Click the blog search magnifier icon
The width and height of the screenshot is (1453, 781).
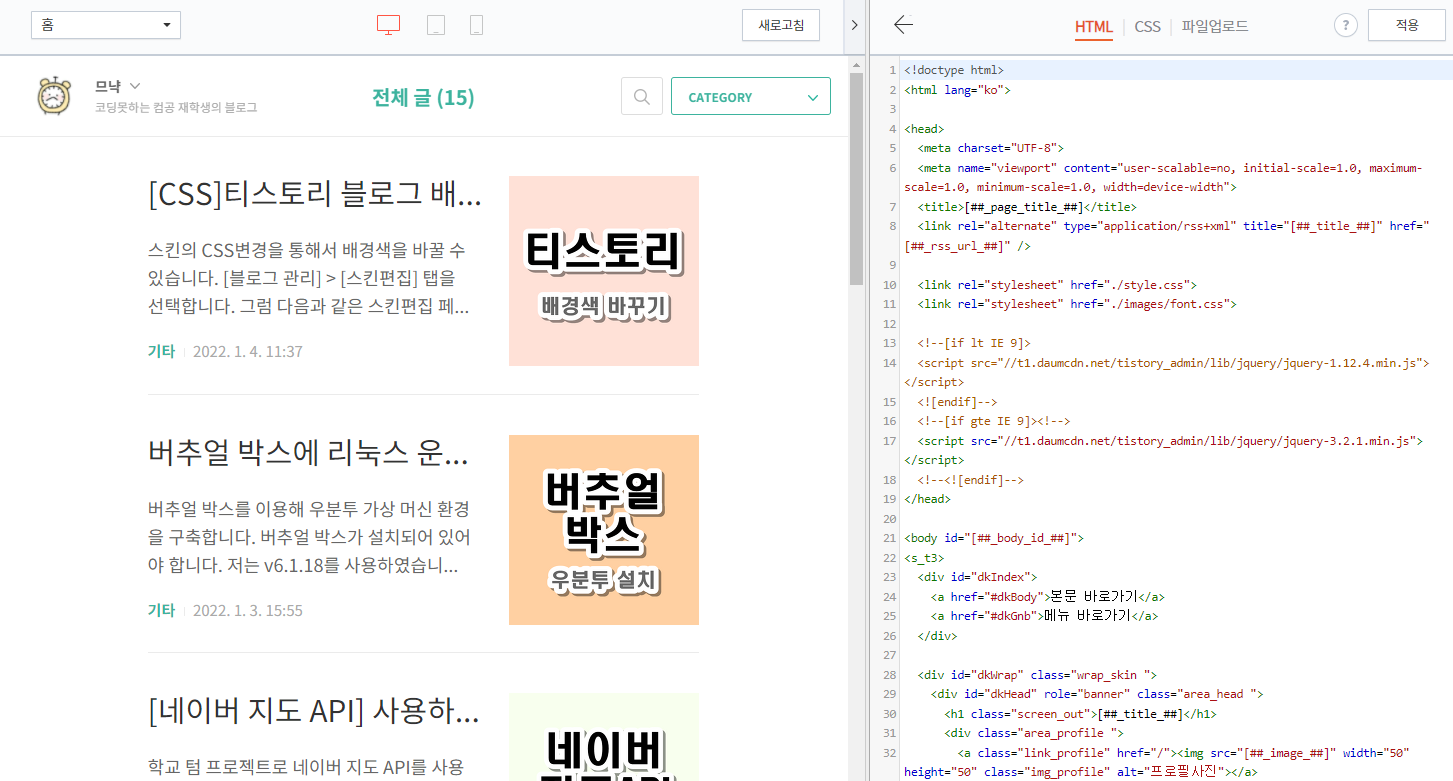coord(642,97)
